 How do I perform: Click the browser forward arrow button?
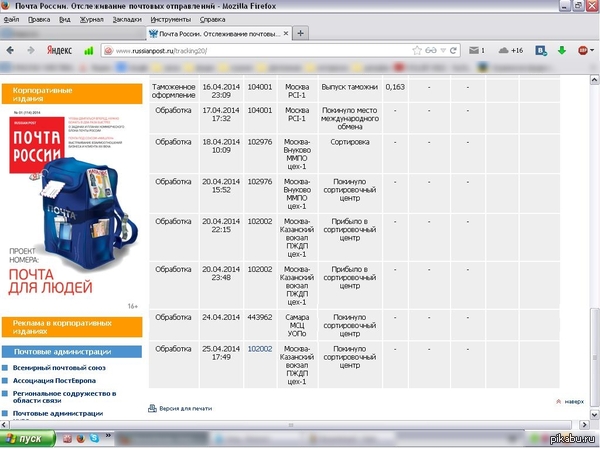[x=29, y=50]
